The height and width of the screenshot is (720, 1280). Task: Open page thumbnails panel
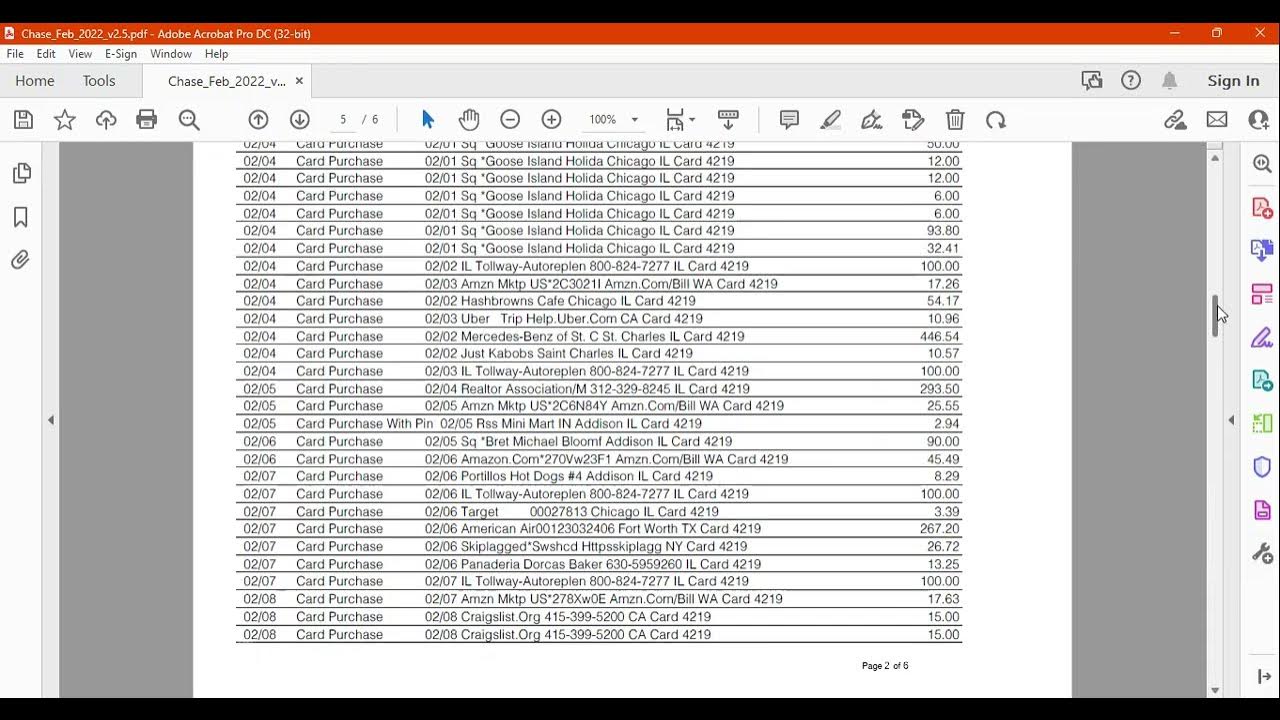(21, 174)
